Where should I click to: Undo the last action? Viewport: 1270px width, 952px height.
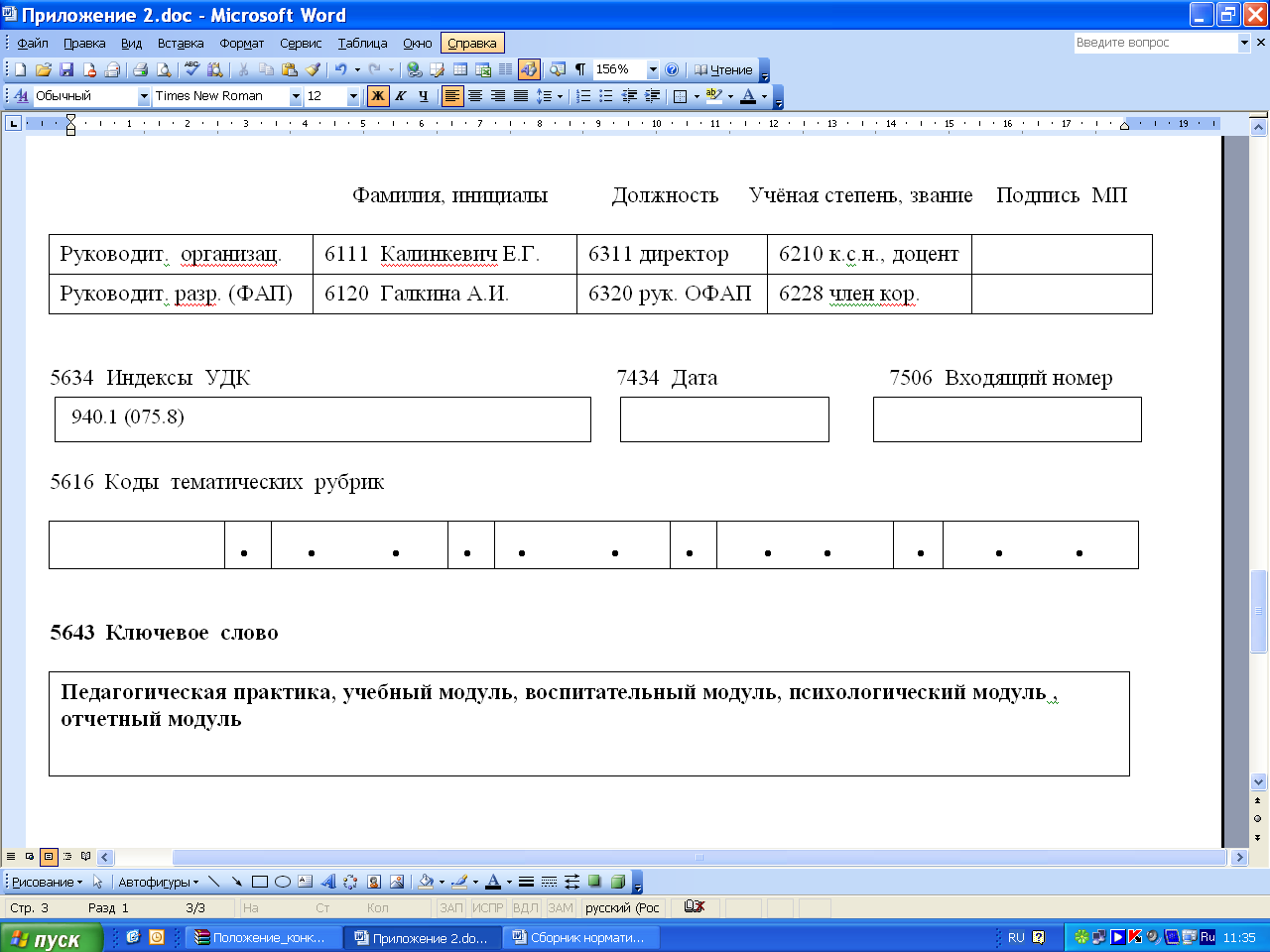point(341,69)
